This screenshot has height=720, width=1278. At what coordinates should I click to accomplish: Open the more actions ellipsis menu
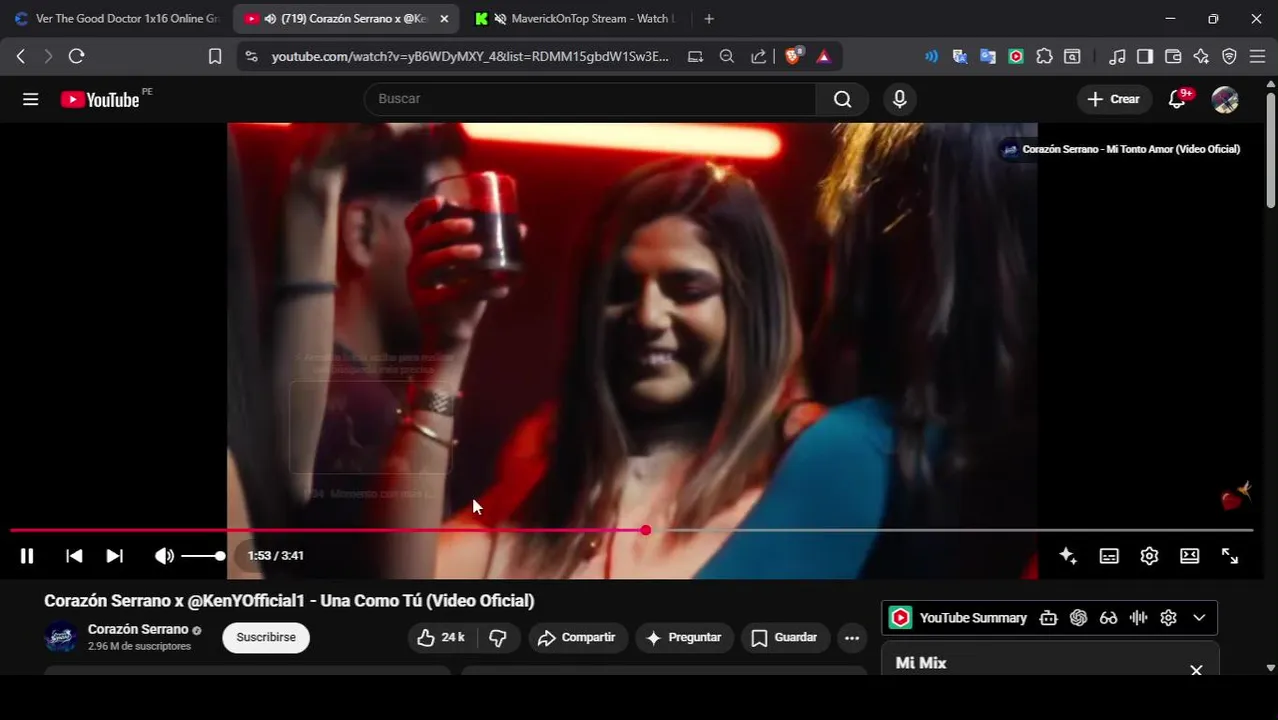pyautogui.click(x=852, y=638)
